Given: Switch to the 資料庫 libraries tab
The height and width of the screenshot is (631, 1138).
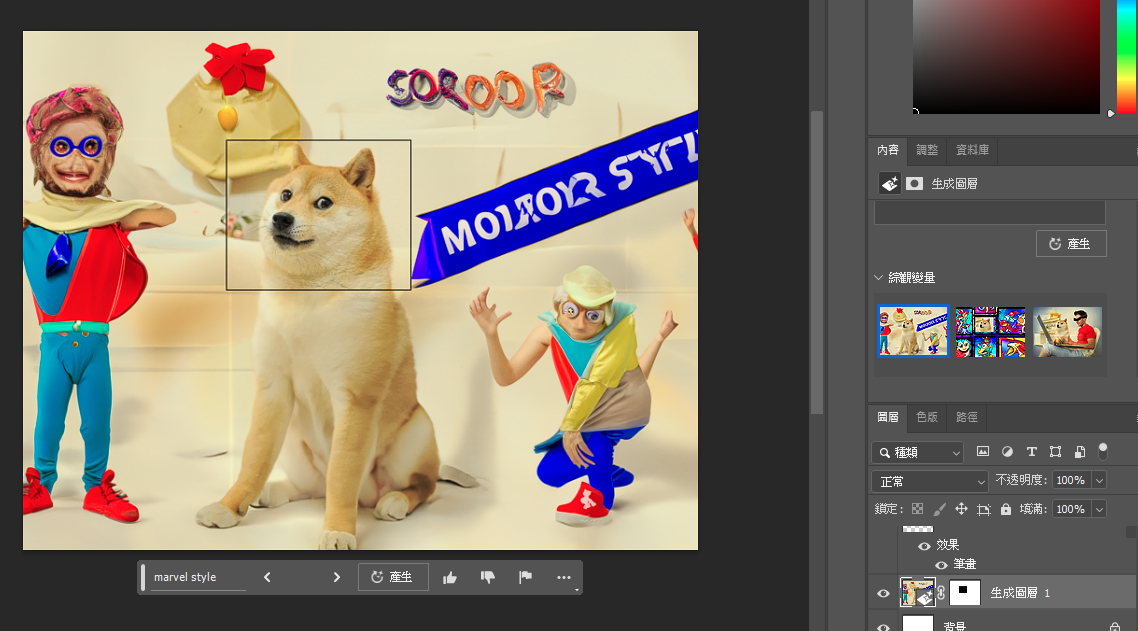Looking at the screenshot, I should coord(973,150).
